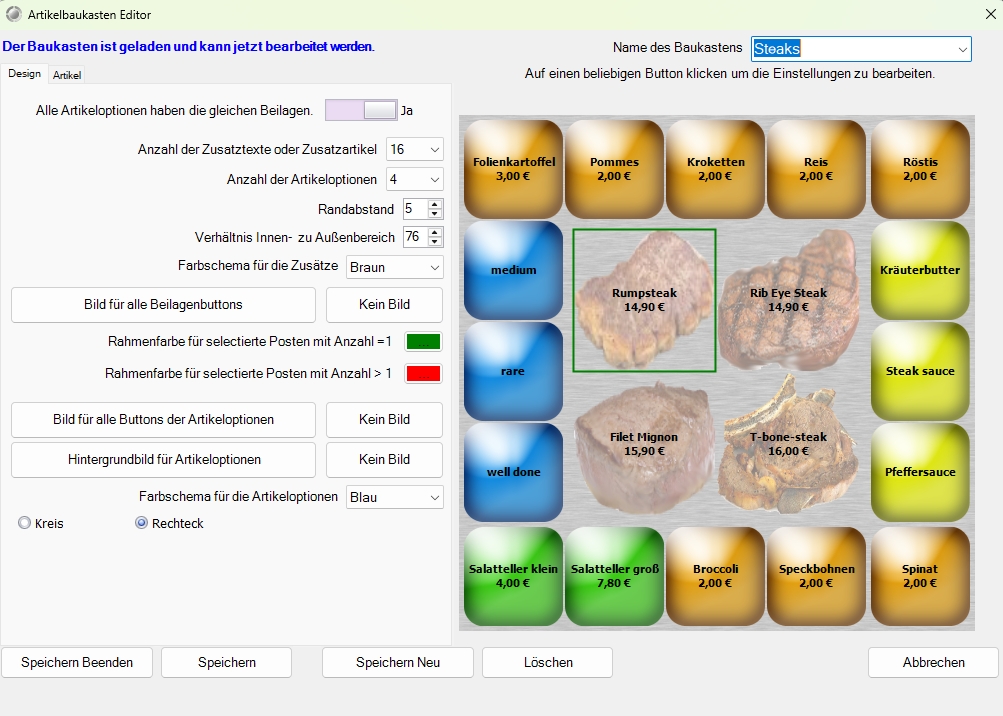Choose the Kroketten side dish button
The width and height of the screenshot is (1003, 716).
tap(715, 170)
